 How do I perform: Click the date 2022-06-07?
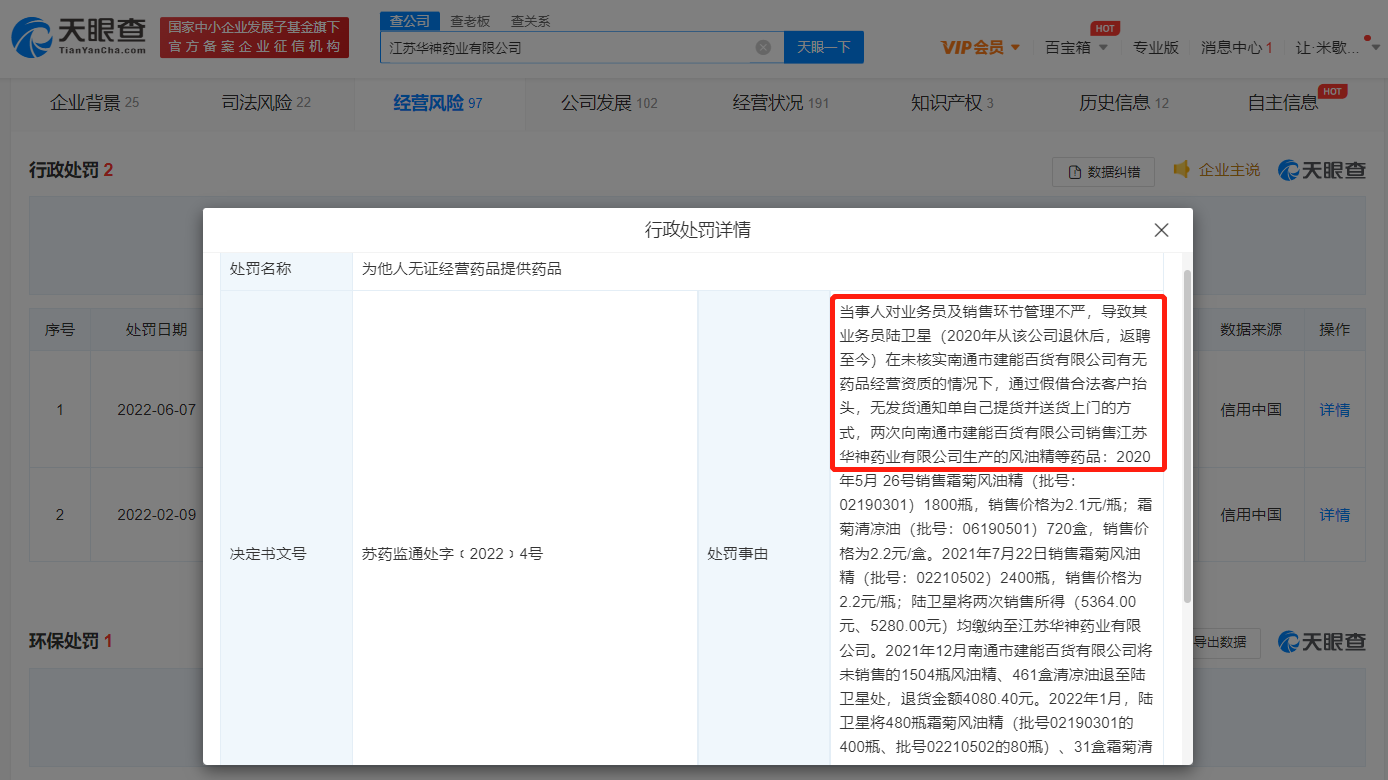[156, 410]
